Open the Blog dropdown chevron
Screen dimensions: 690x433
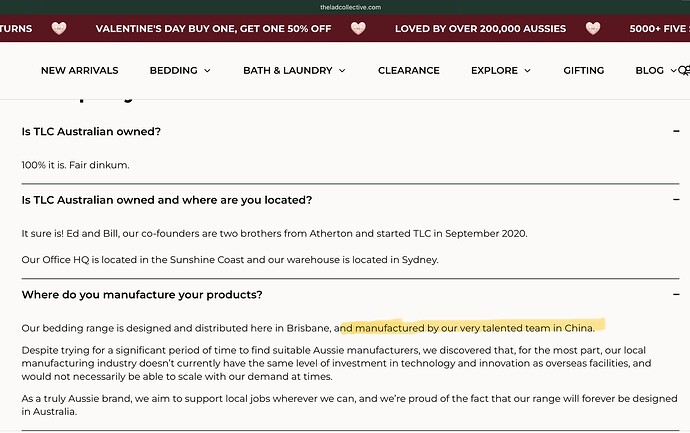tap(673, 71)
